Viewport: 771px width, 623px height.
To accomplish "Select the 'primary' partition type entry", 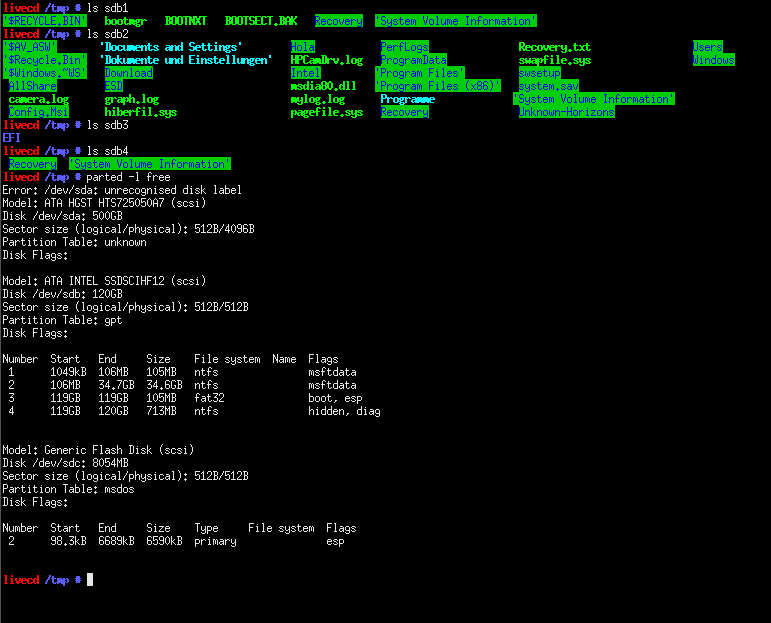I will pos(215,541).
